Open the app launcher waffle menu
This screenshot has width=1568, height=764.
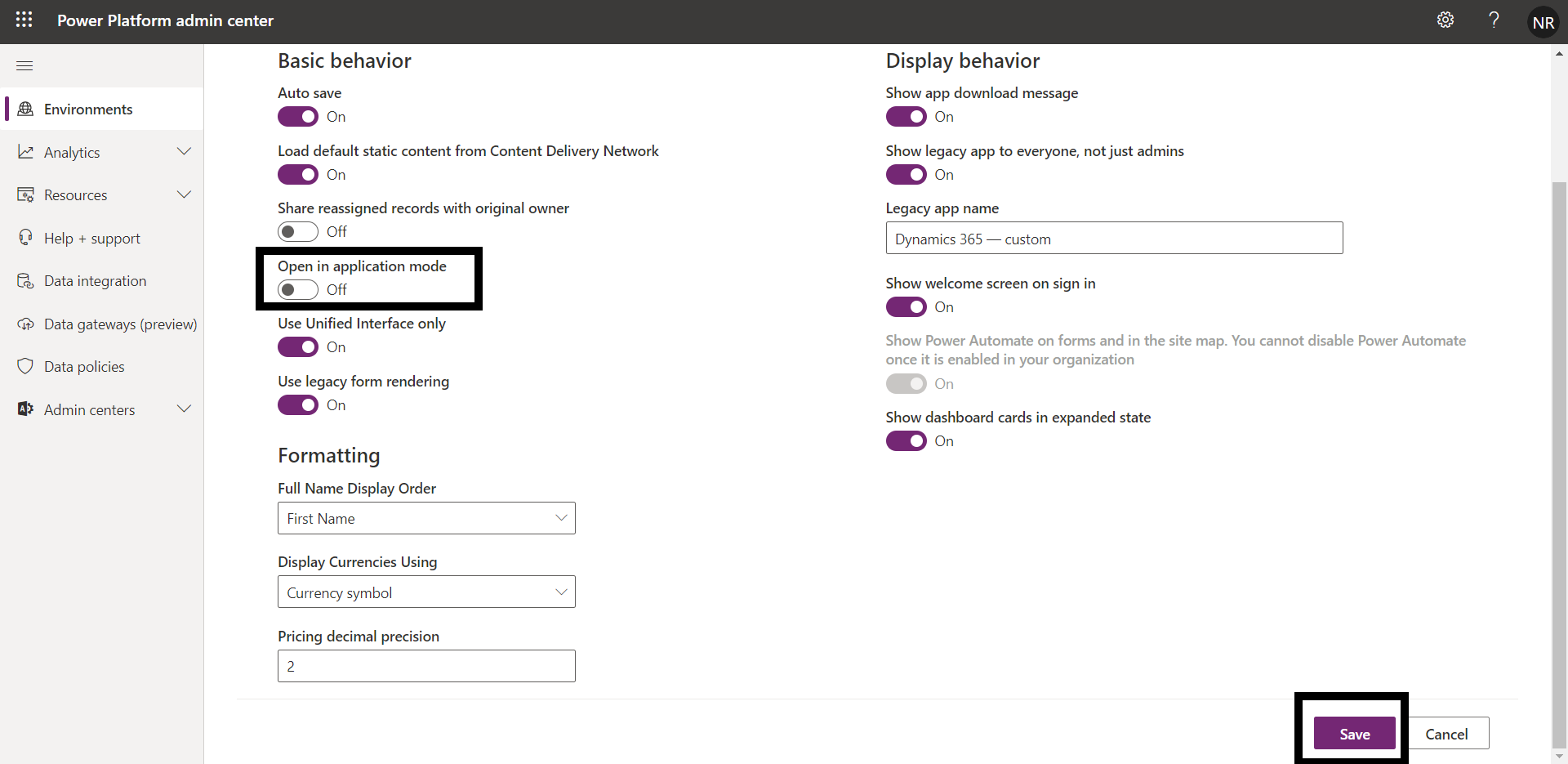(x=24, y=20)
